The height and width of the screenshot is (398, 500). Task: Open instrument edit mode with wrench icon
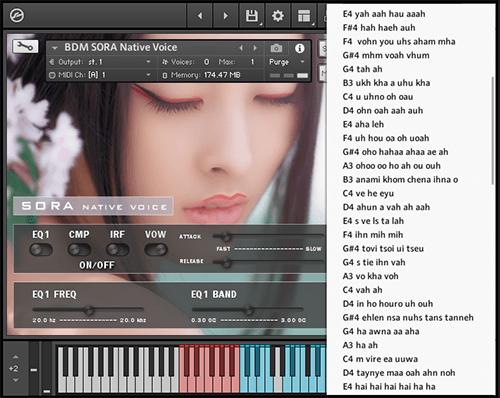coord(25,46)
